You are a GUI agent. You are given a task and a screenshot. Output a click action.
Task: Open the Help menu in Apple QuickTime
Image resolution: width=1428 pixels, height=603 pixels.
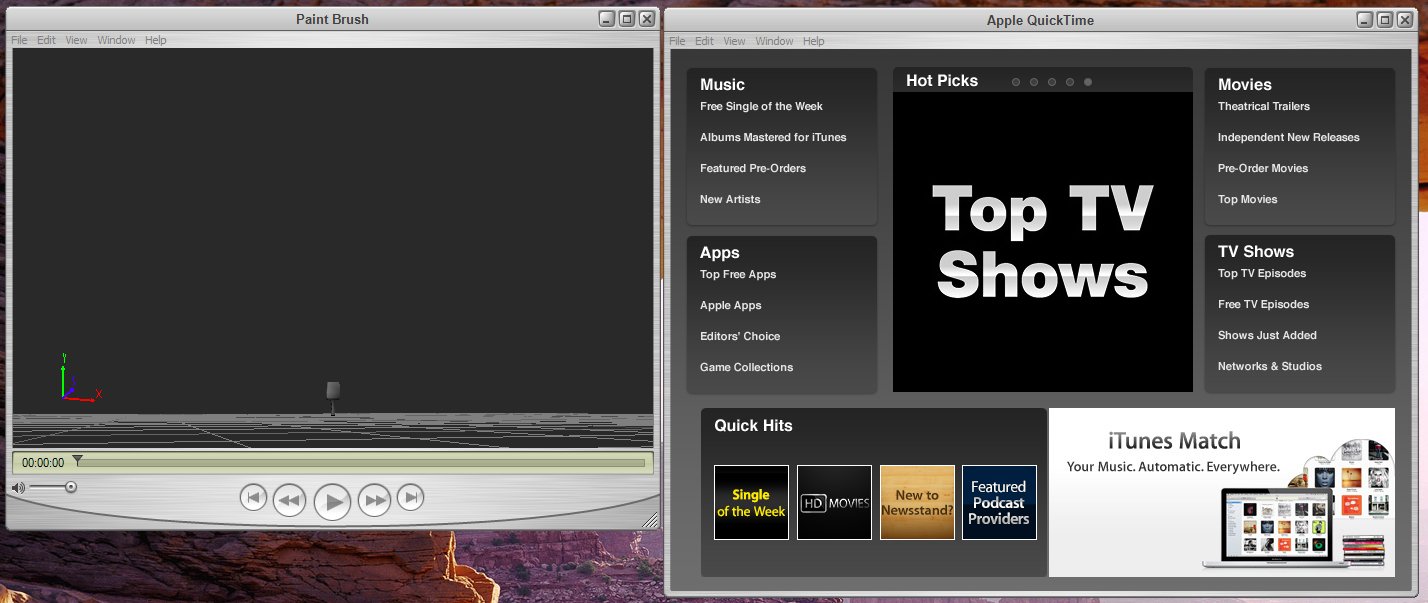point(813,41)
